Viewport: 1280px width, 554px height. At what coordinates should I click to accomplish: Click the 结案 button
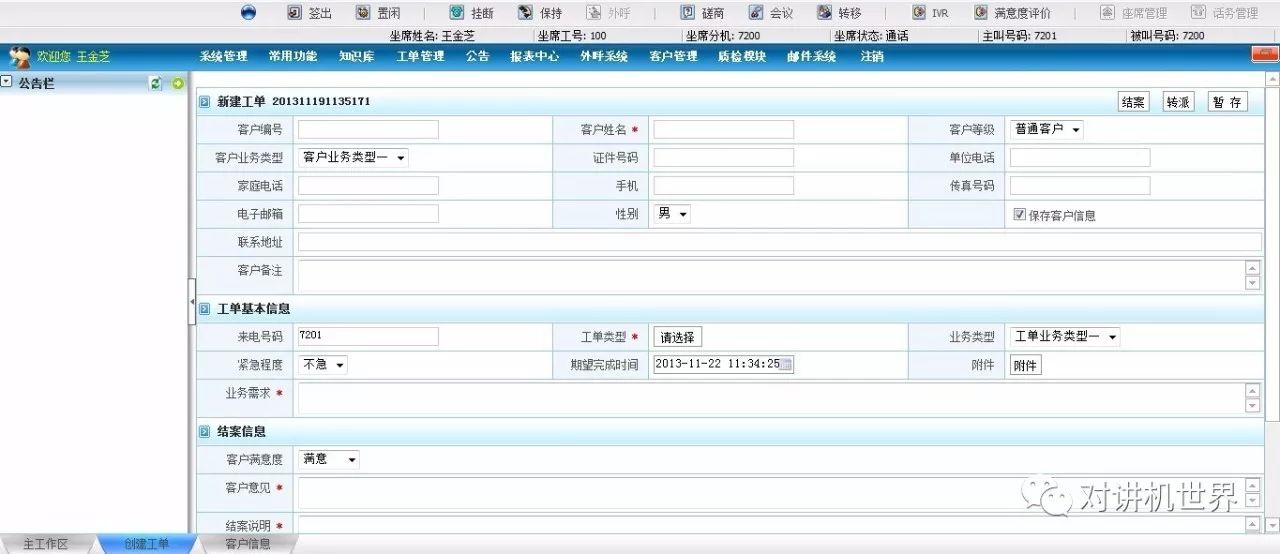(x=1133, y=102)
